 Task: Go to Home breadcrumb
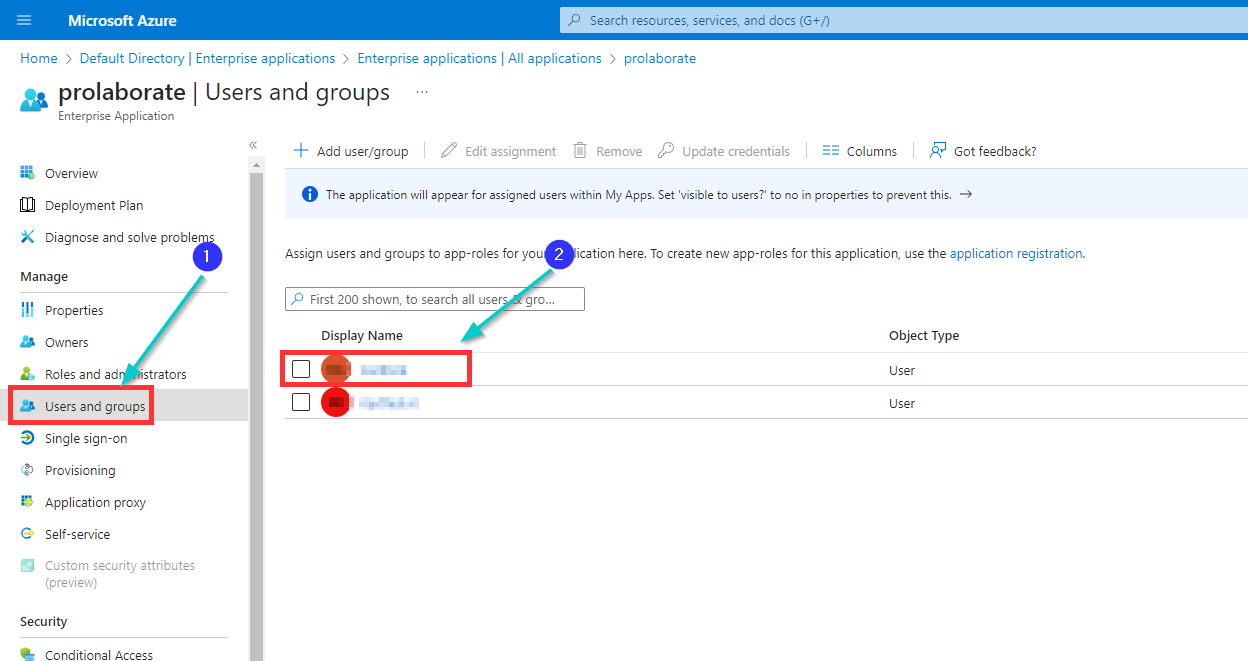click(39, 58)
